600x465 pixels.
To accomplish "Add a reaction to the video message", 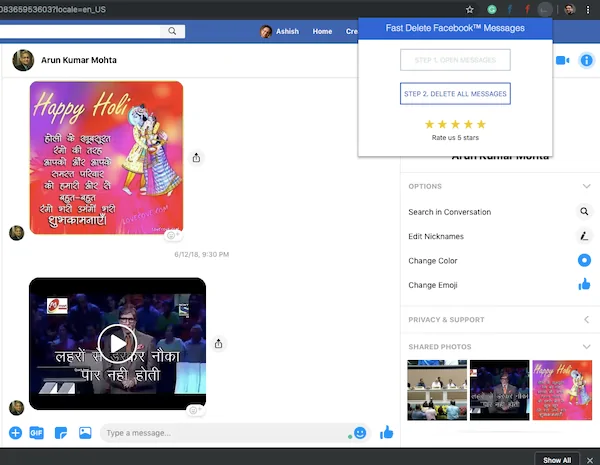I will 195,410.
